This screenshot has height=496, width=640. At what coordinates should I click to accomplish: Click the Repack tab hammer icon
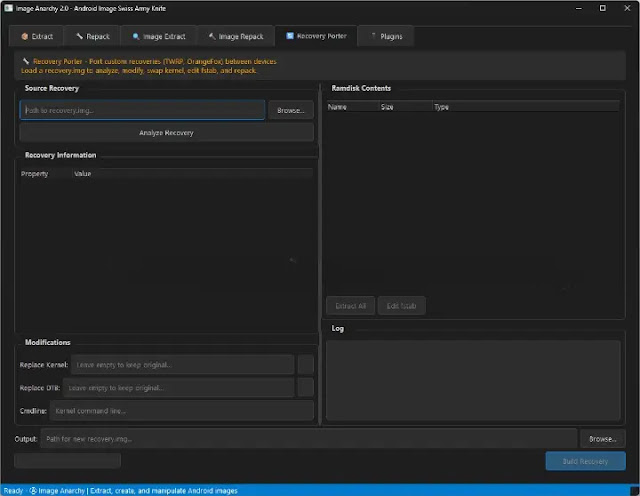point(79,36)
